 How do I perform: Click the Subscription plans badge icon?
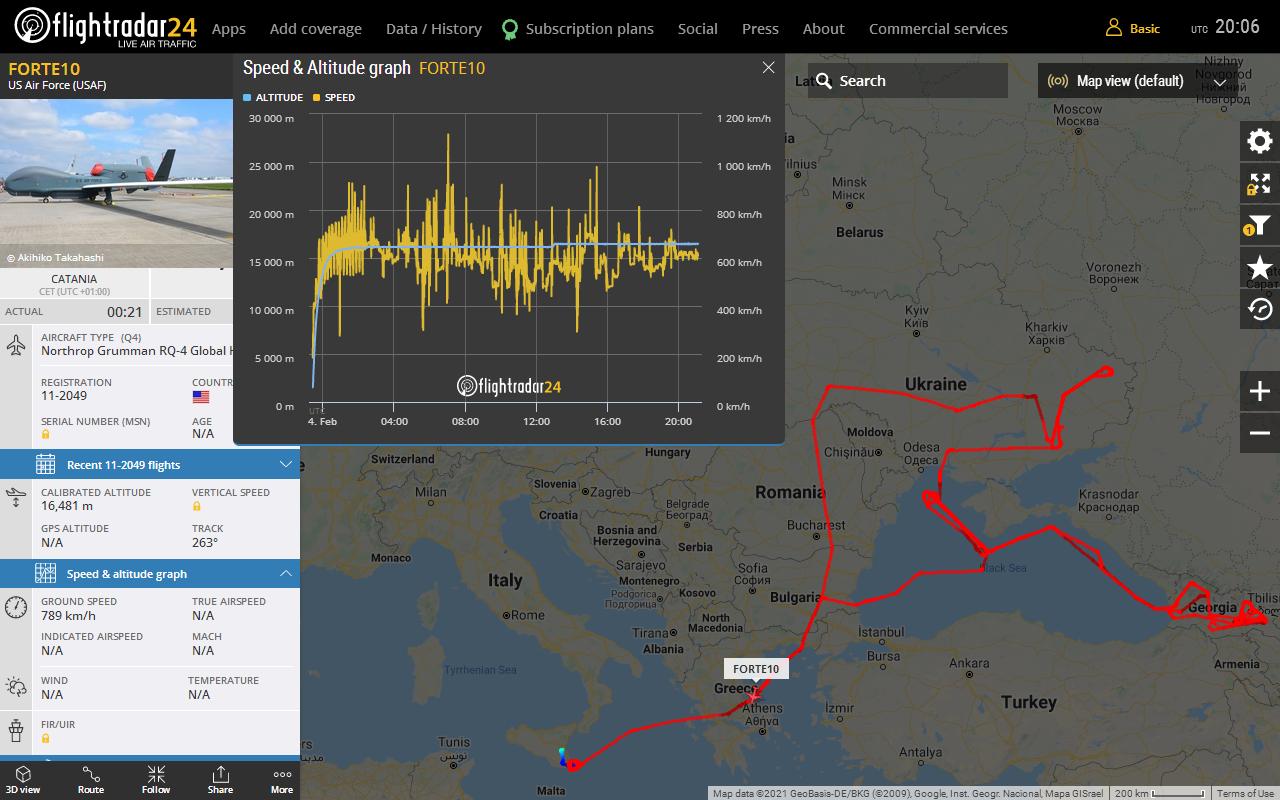510,29
